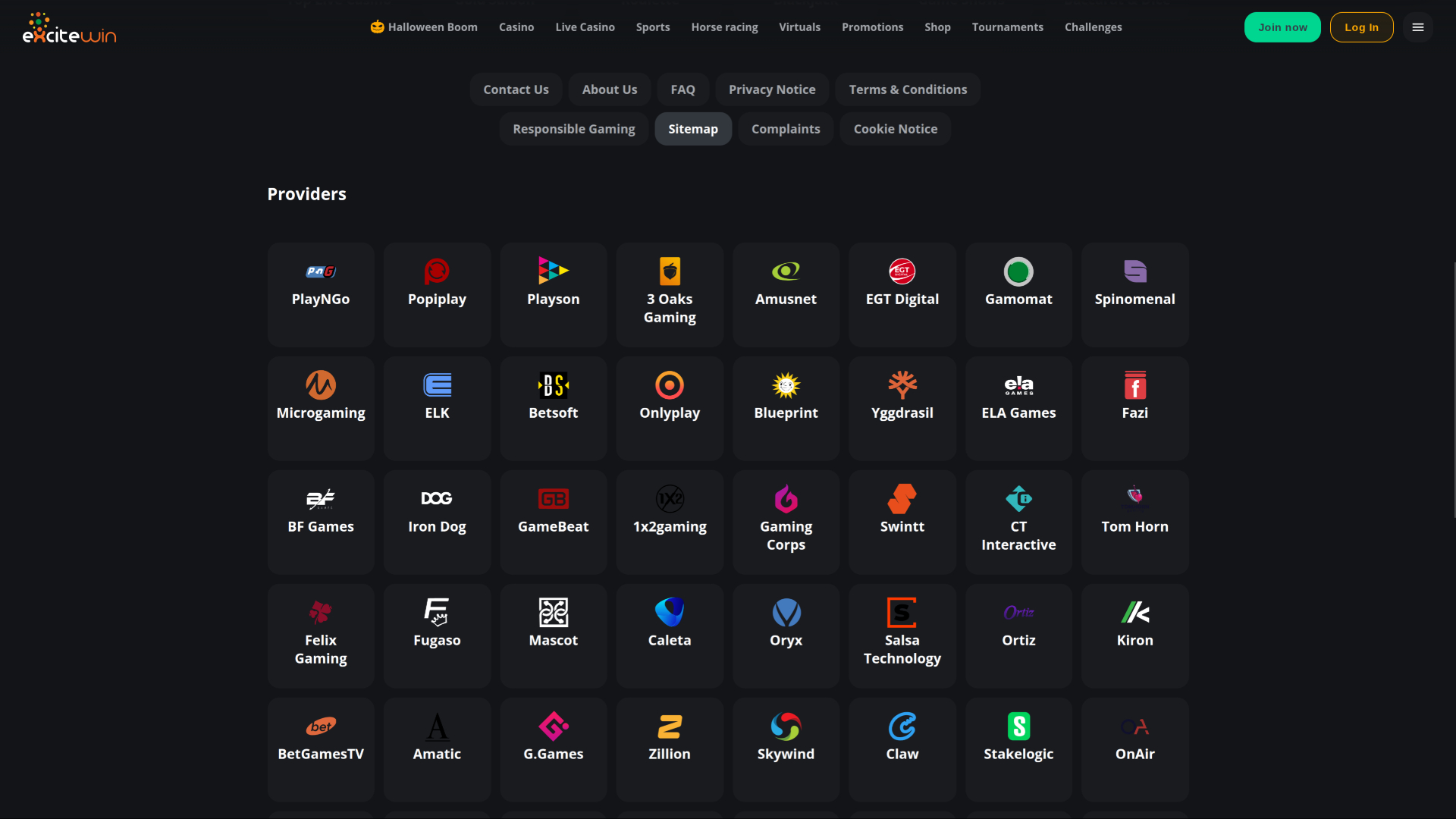Switch to the Sports section
This screenshot has width=1456, height=819.
pos(652,27)
